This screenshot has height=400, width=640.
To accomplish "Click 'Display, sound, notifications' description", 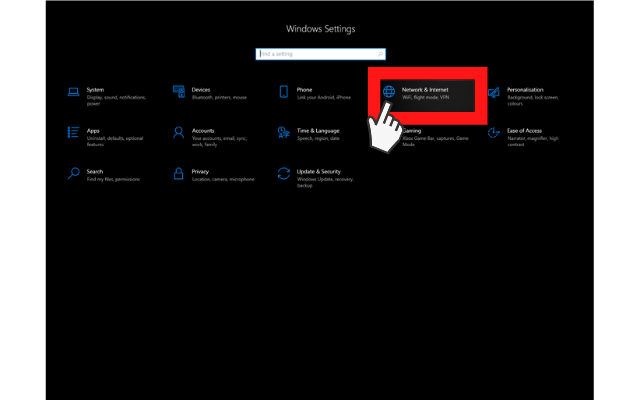I will (116, 98).
